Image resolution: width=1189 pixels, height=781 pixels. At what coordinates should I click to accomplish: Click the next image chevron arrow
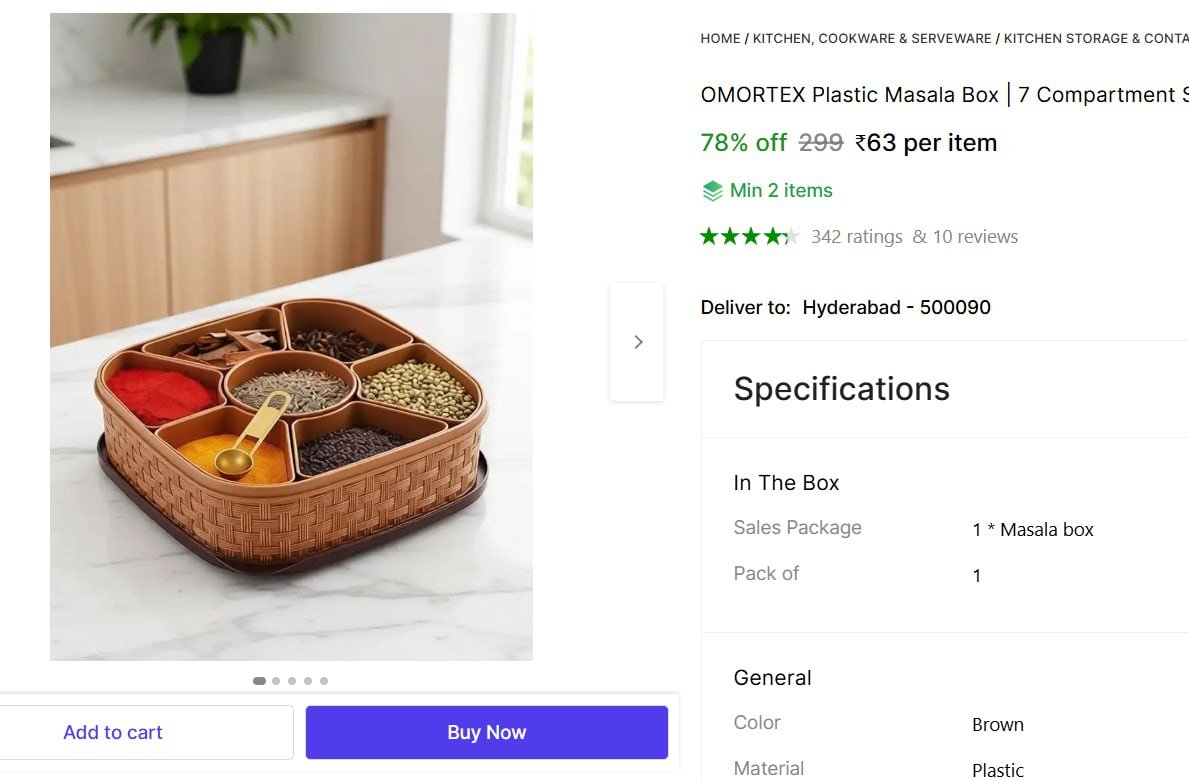[x=638, y=342]
